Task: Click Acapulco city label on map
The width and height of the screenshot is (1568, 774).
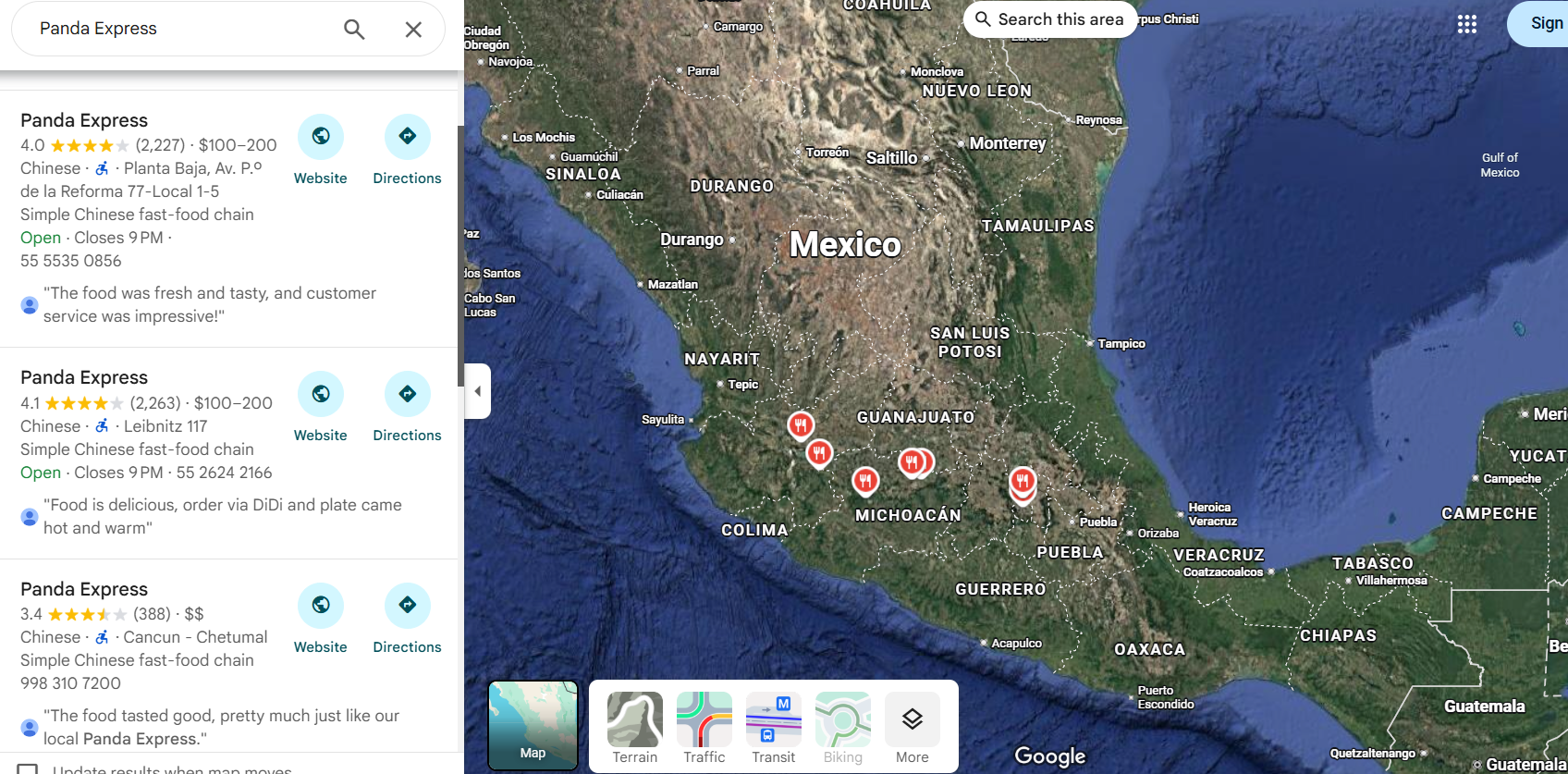Action: click(x=1016, y=644)
